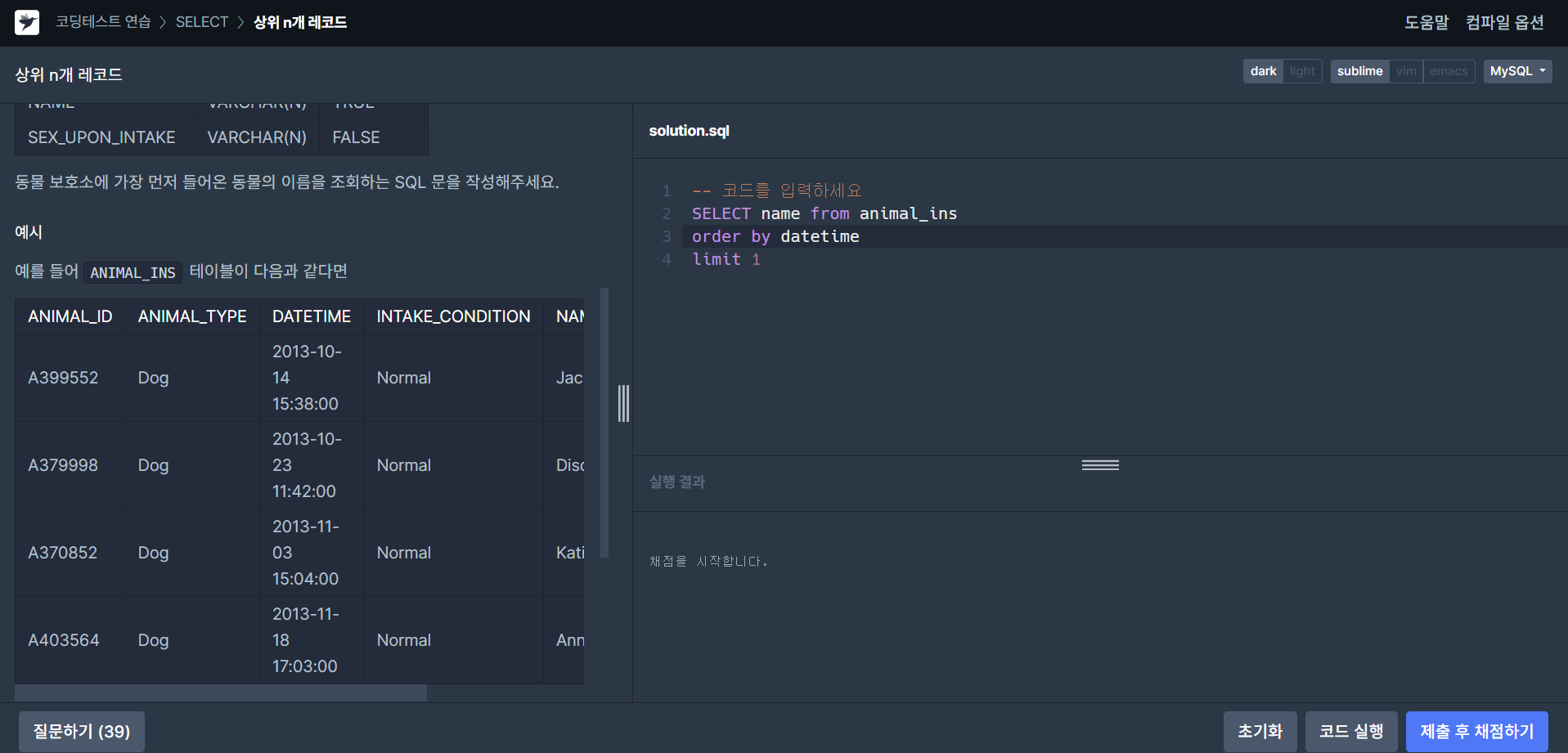The width and height of the screenshot is (1568, 753).
Task: Open the MySQL language dropdown
Action: tap(1517, 71)
